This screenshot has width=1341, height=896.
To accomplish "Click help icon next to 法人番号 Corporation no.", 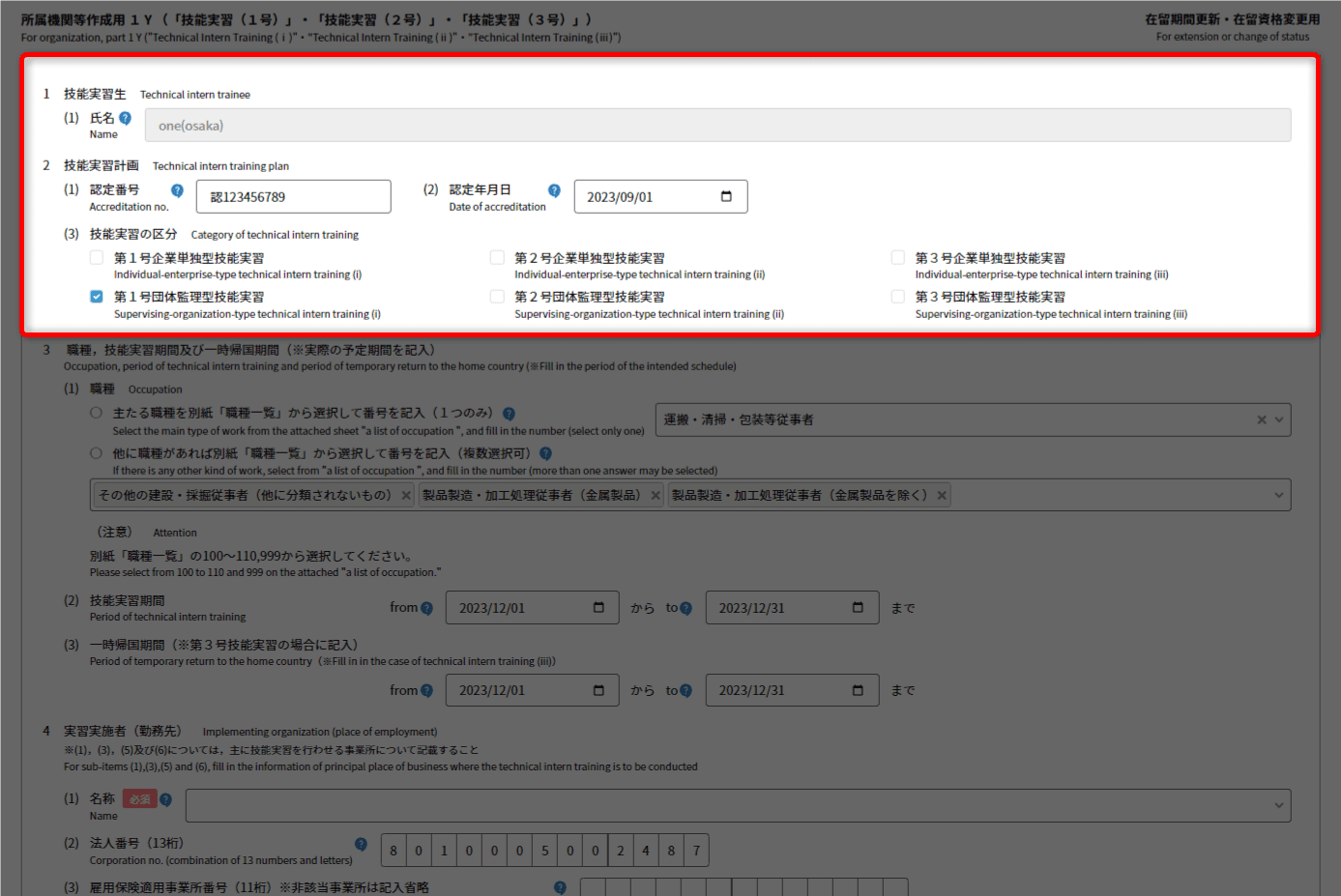I will click(x=361, y=844).
